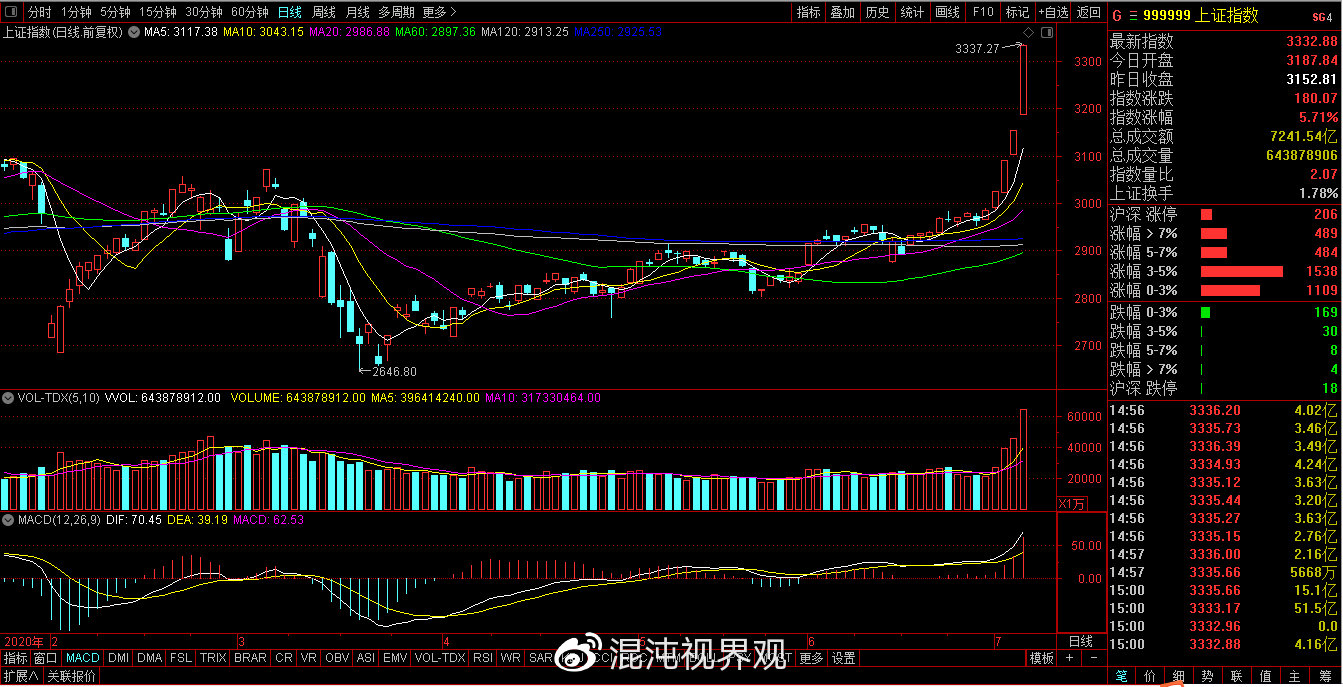Click the 画线 drawing tools button
This screenshot has width=1343, height=687.
pyautogui.click(x=947, y=12)
